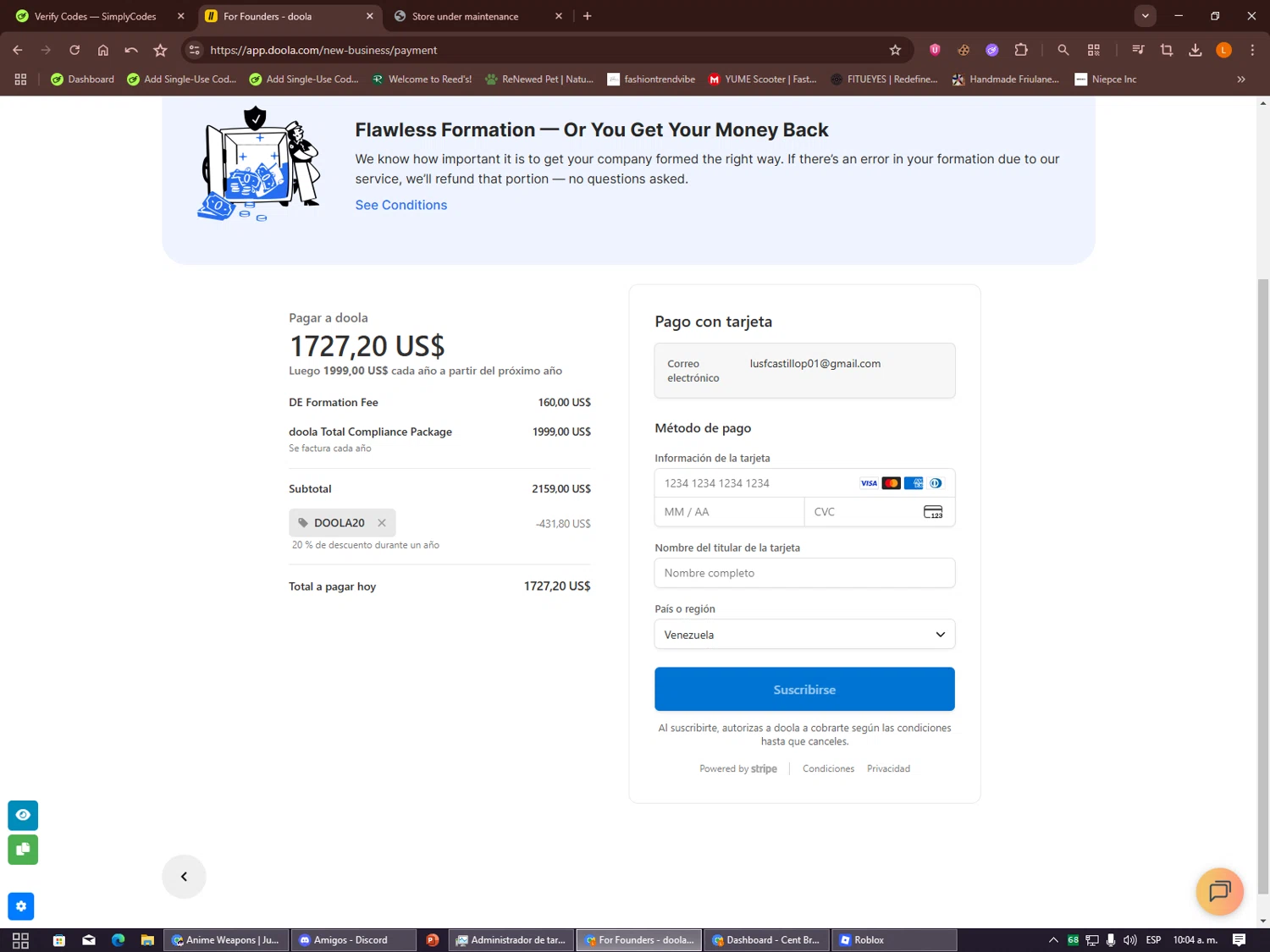Open the País o región dropdown
Screen dimensions: 1270x952
[x=804, y=635]
